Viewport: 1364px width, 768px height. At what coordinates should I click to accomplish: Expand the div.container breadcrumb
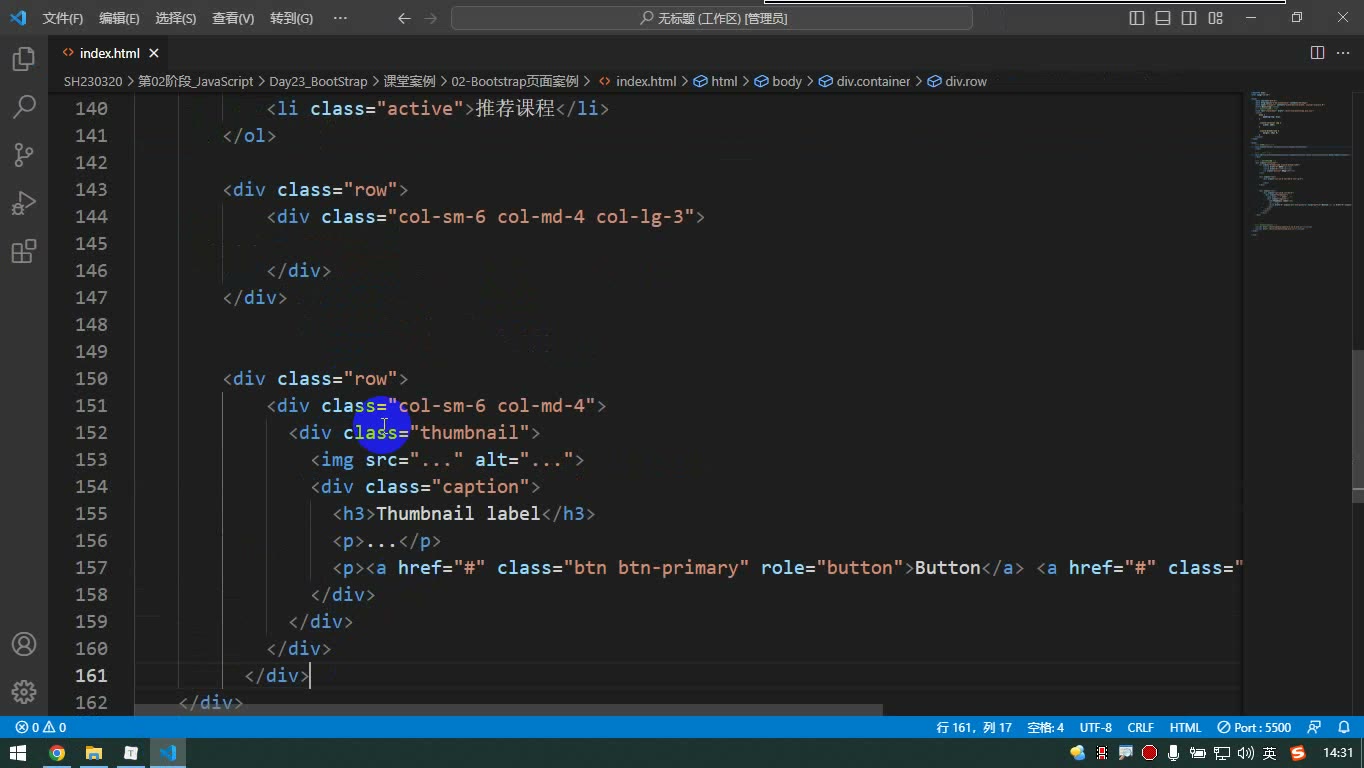click(864, 81)
